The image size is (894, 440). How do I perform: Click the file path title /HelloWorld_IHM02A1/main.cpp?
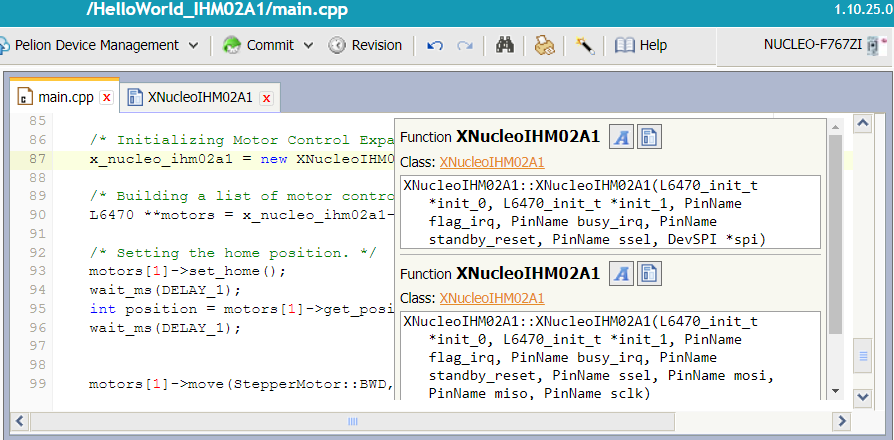(x=217, y=10)
